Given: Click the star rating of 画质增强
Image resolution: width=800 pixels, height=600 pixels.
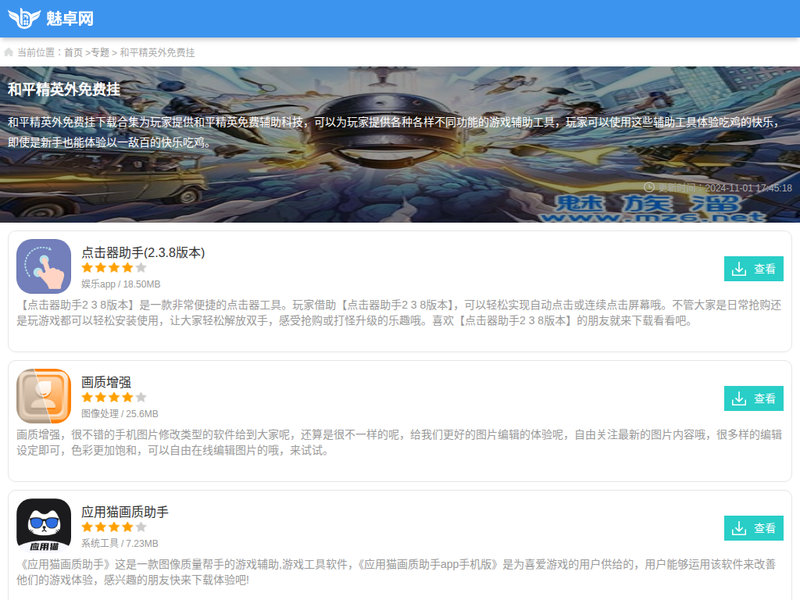Looking at the screenshot, I should [114, 398].
